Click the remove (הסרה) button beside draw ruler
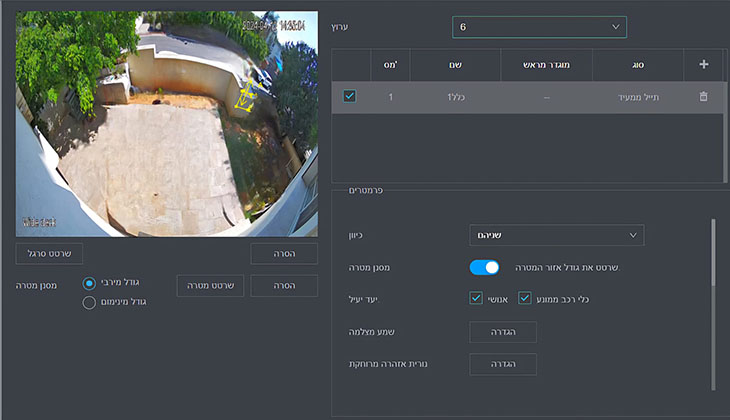 coord(284,254)
